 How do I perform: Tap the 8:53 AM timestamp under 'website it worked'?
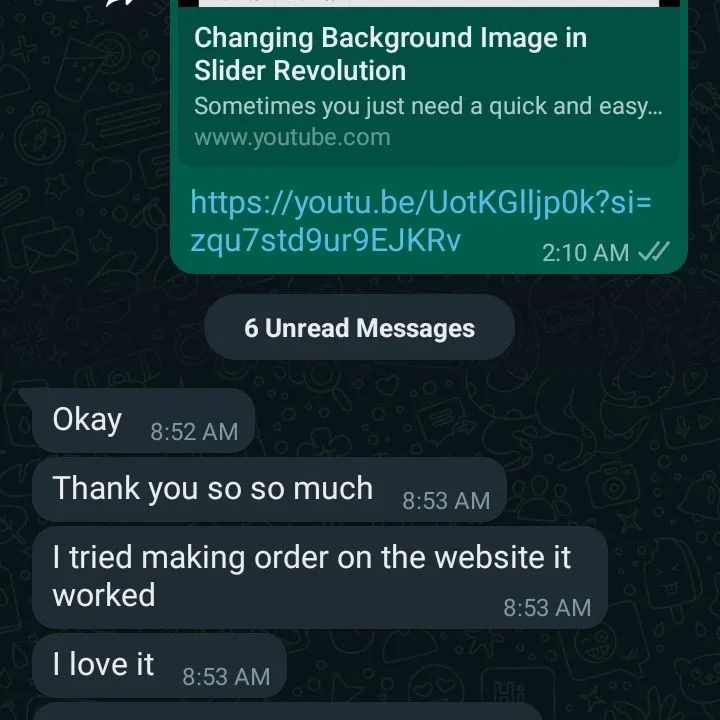pyautogui.click(x=547, y=608)
